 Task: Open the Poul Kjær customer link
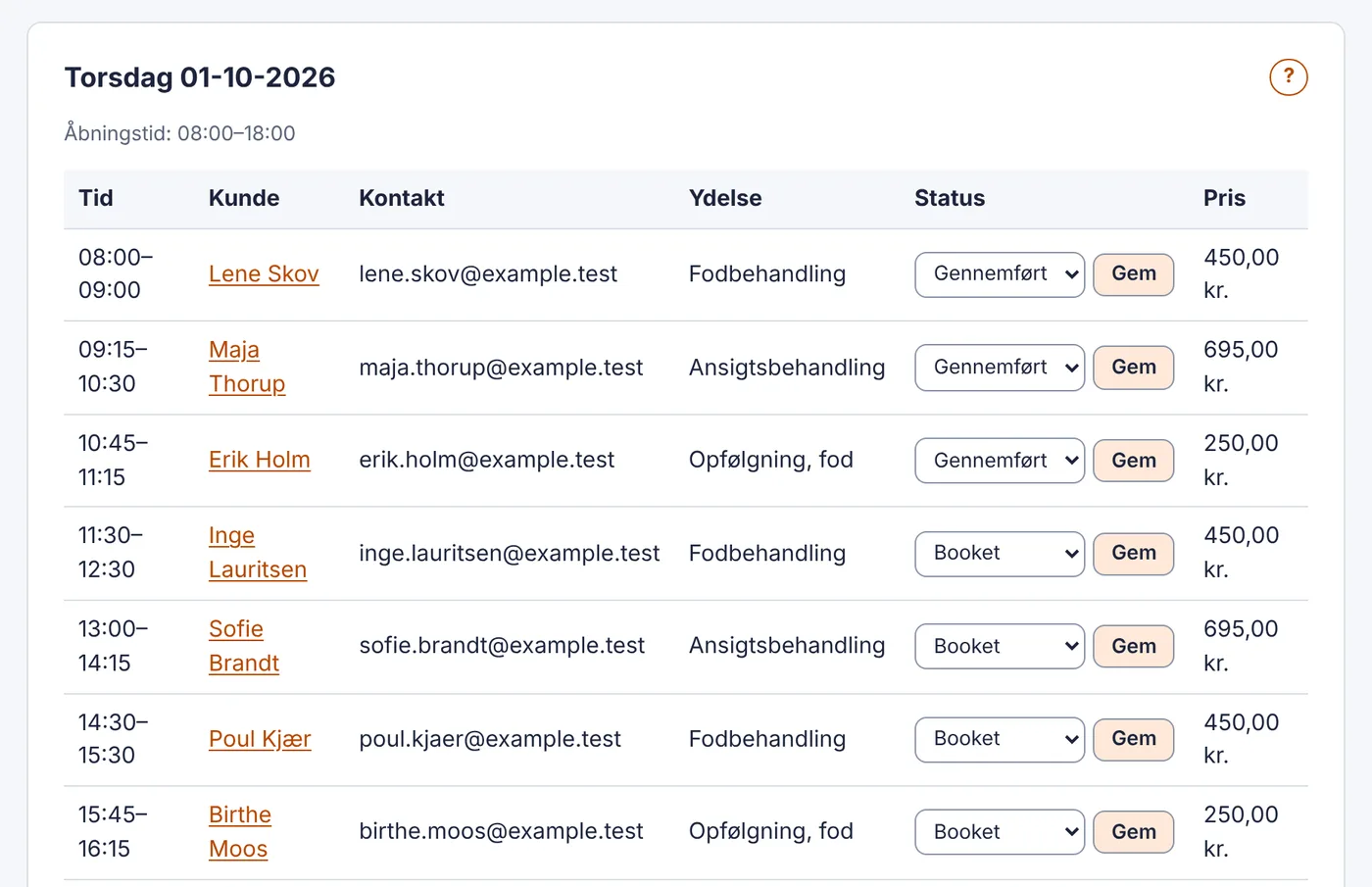click(x=260, y=739)
